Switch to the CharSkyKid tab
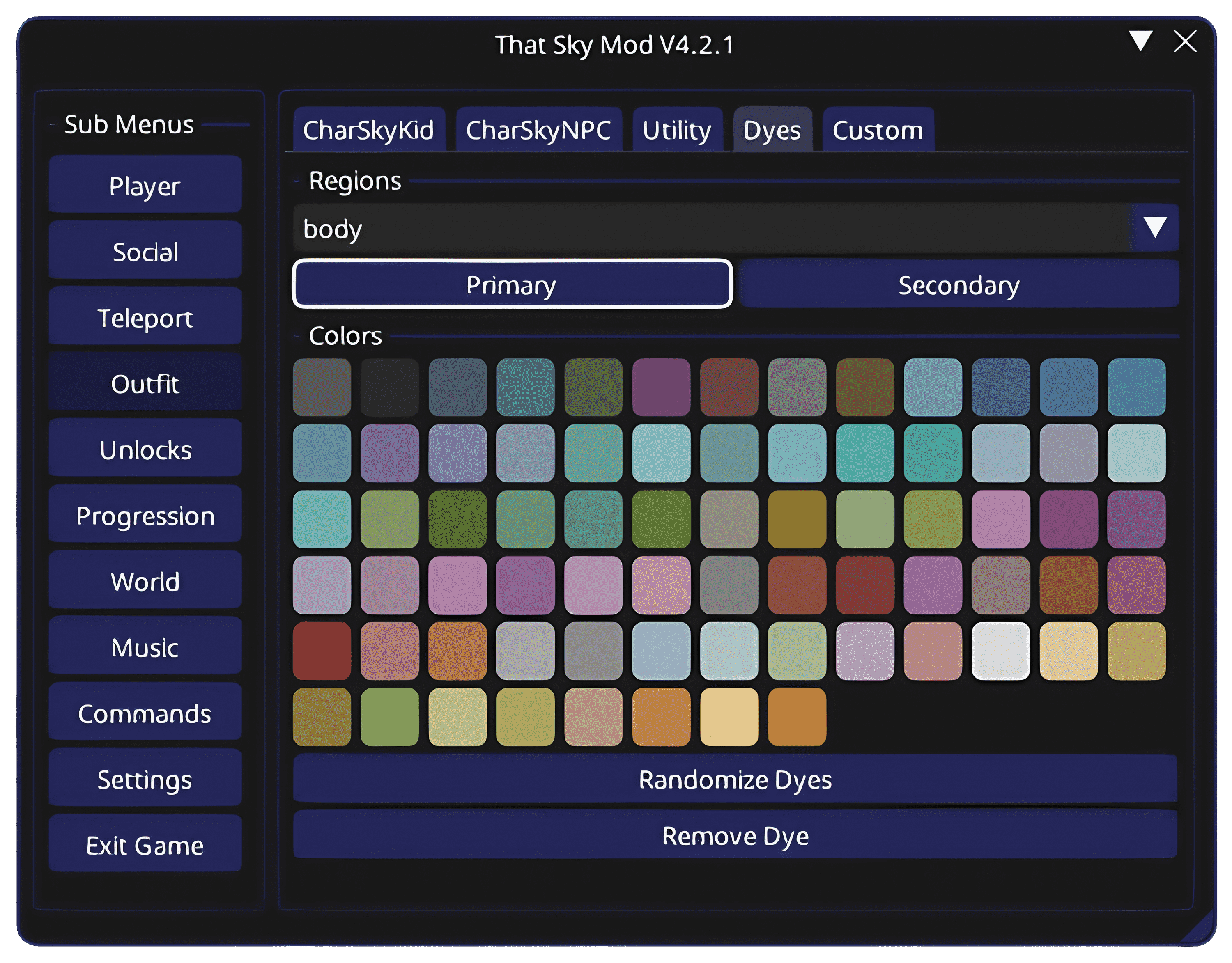The image size is (1232, 963). coord(368,130)
